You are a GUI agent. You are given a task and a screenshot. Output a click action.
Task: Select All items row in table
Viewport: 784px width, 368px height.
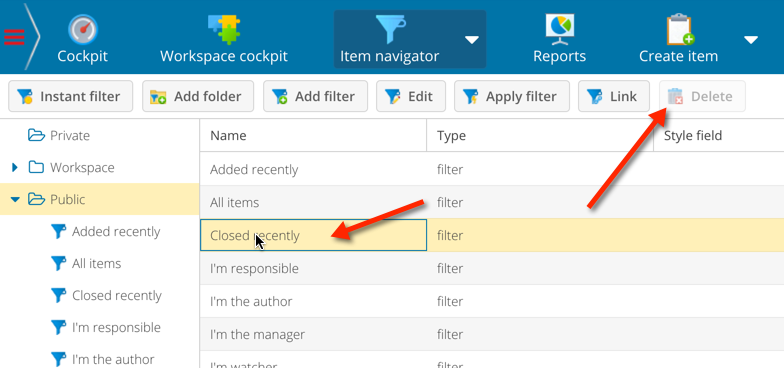tap(492, 202)
